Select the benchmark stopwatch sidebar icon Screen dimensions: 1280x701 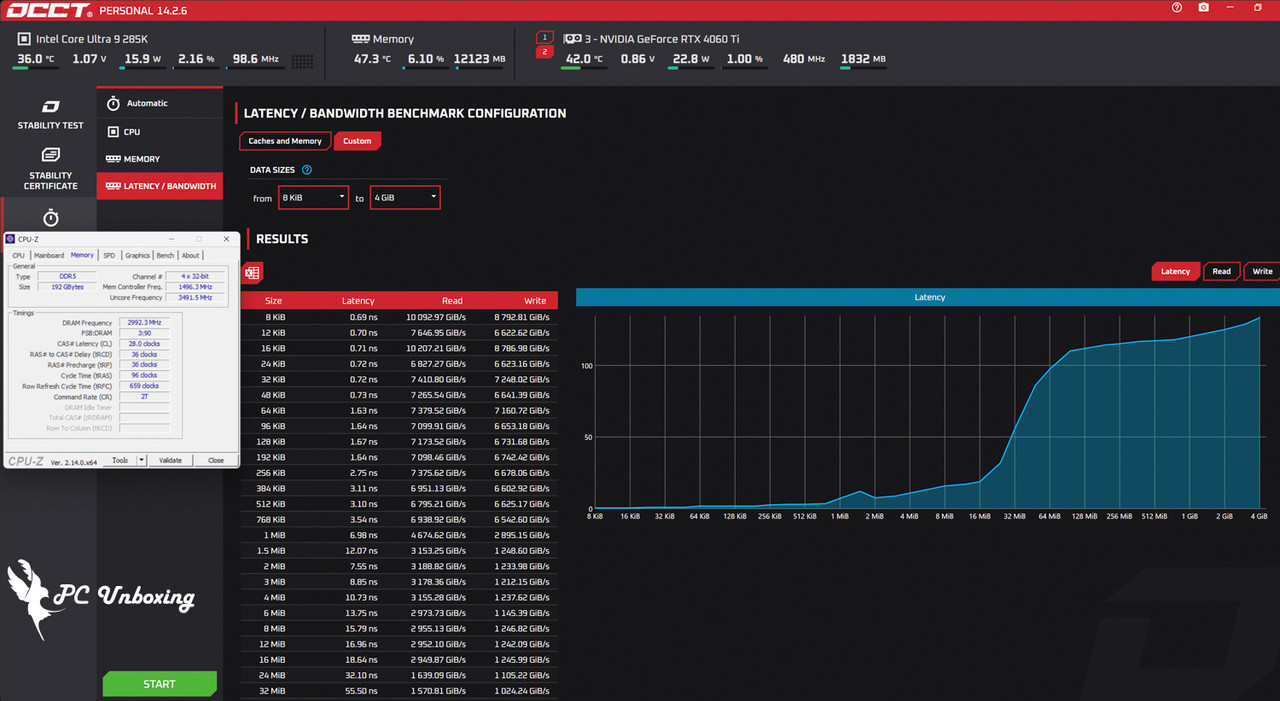coord(51,218)
